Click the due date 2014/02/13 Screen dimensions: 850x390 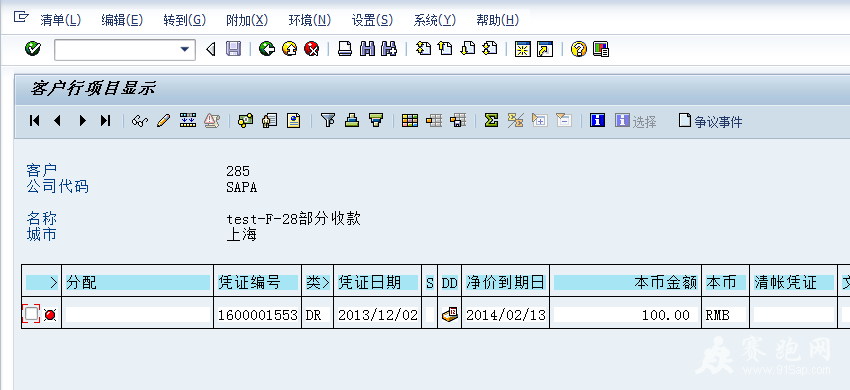pyautogui.click(x=505, y=315)
